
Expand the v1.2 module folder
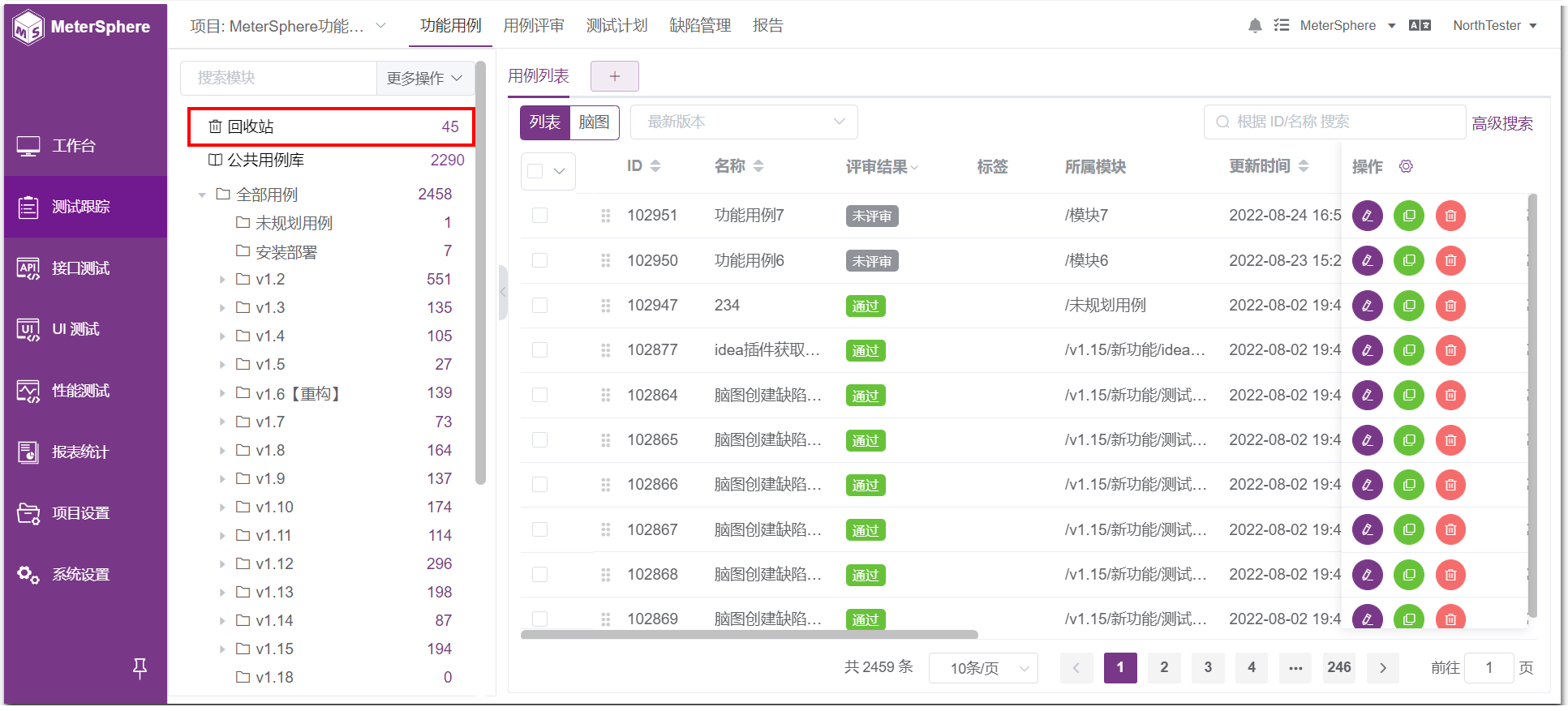222,280
